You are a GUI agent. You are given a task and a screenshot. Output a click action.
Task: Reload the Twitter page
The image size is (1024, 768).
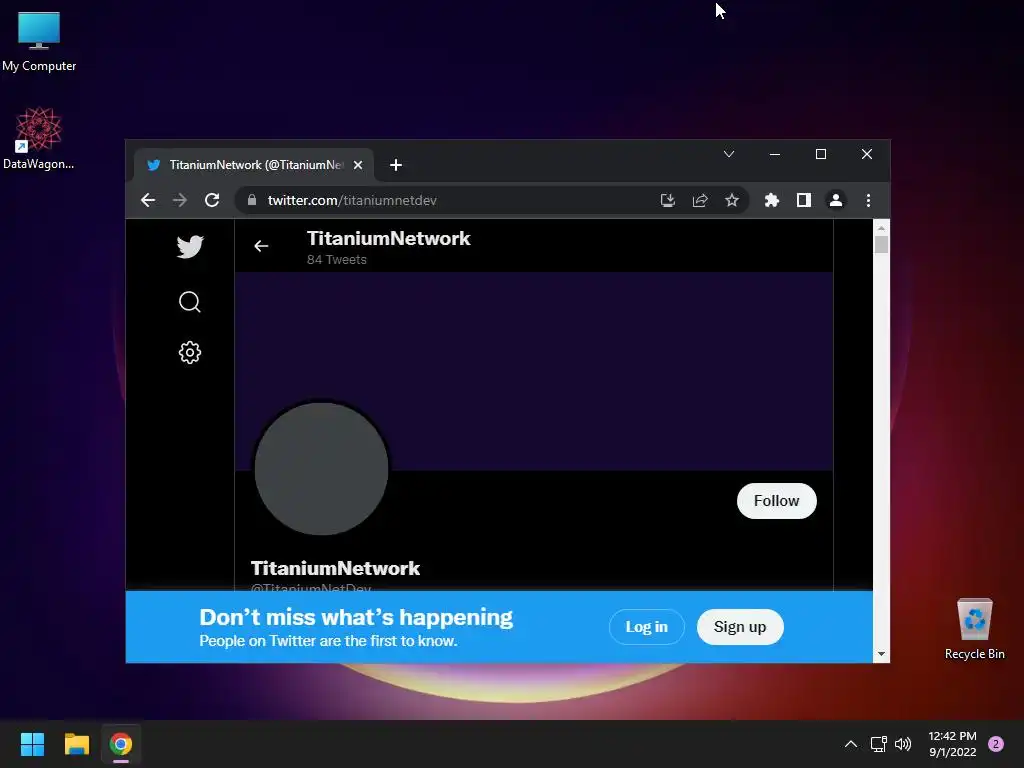pos(212,200)
